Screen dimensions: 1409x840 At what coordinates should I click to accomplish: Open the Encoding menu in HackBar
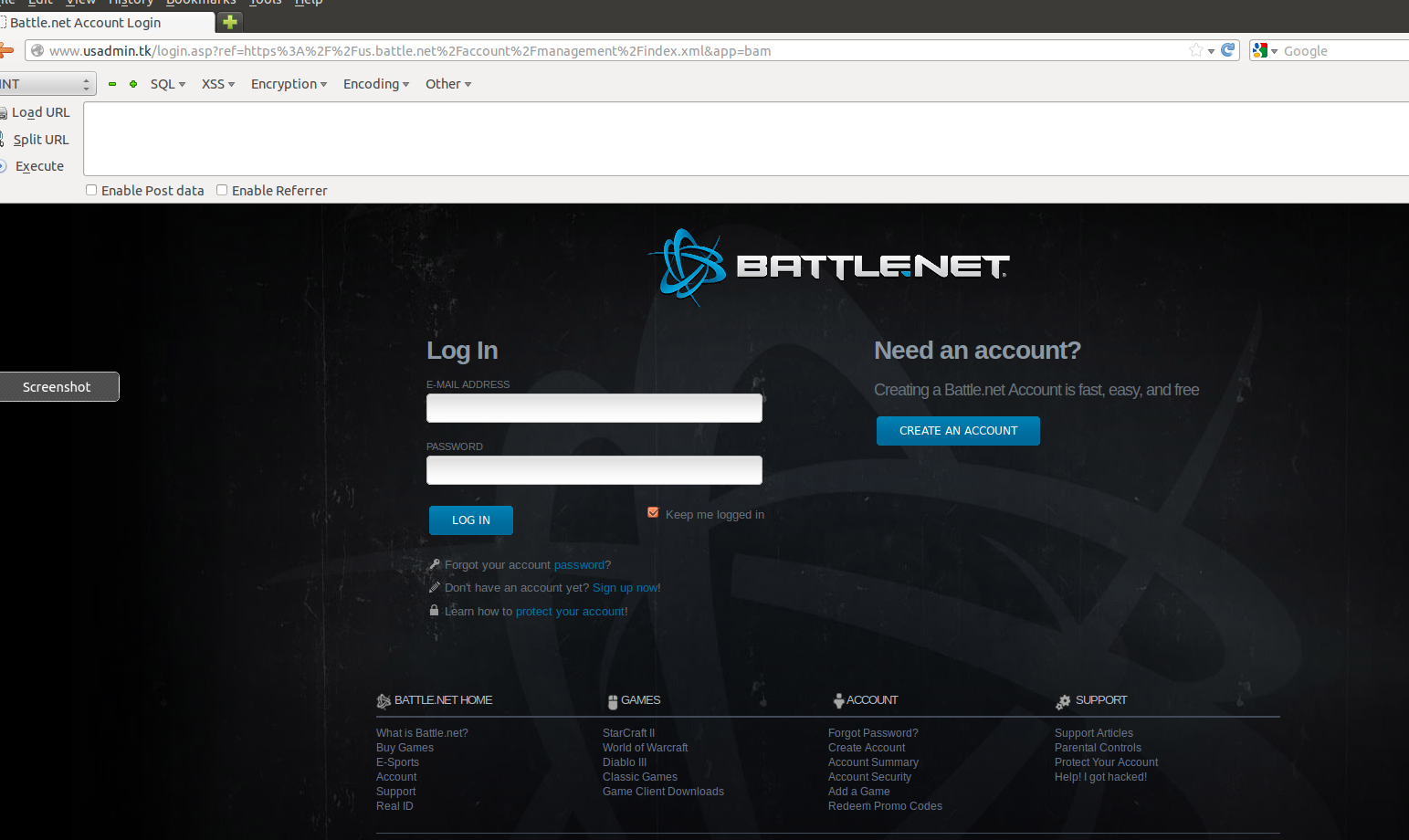pyautogui.click(x=375, y=84)
